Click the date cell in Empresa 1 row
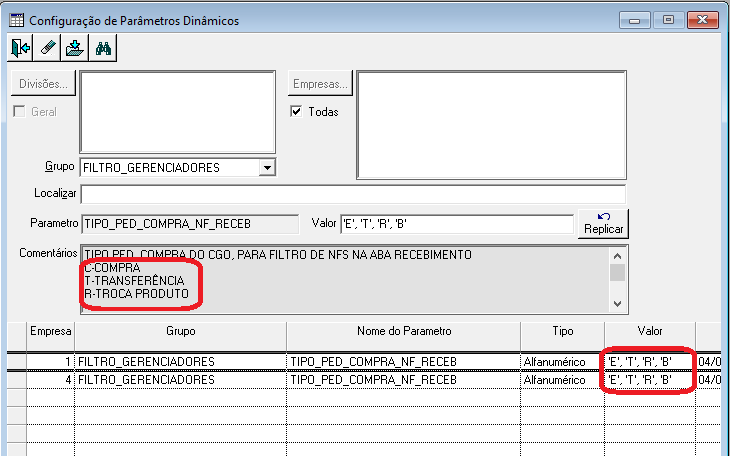Image resolution: width=730 pixels, height=456 pixels. click(x=709, y=362)
